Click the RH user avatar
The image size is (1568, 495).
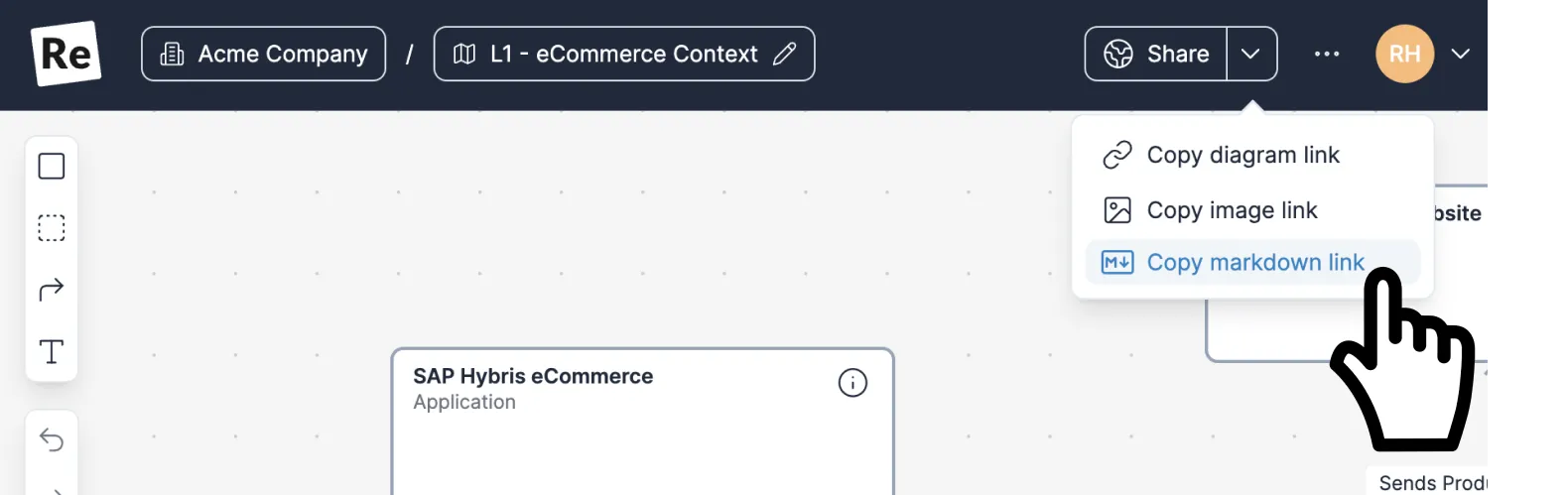[x=1404, y=54]
